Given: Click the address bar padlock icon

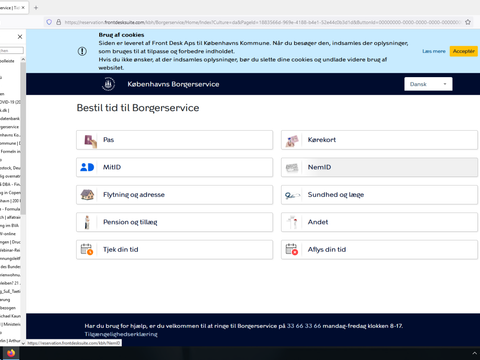Looking at the screenshot, I should tap(59, 22).
